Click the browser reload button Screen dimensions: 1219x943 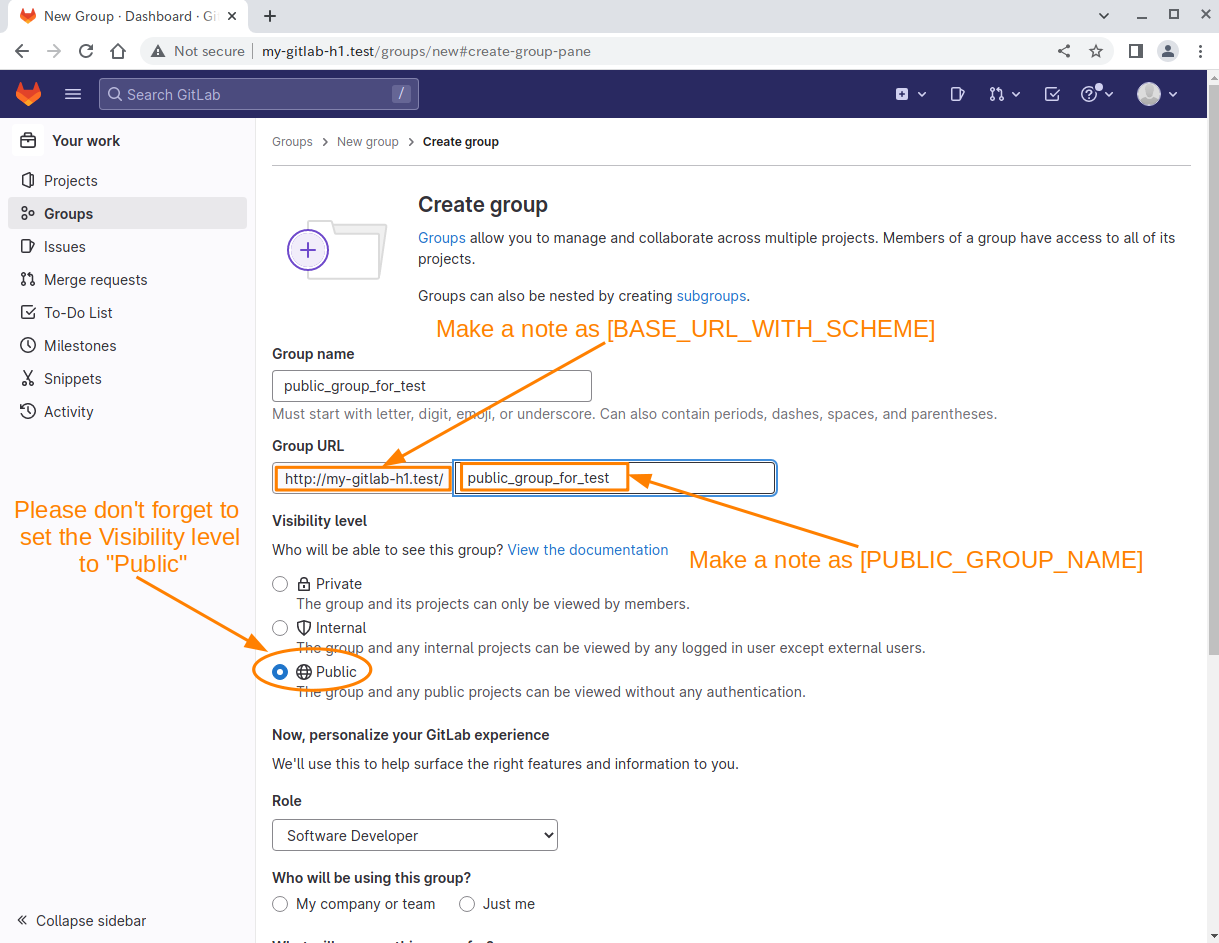[x=86, y=51]
